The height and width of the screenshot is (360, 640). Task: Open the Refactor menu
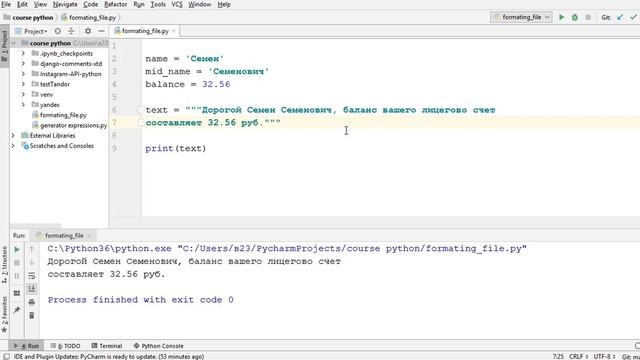116,4
